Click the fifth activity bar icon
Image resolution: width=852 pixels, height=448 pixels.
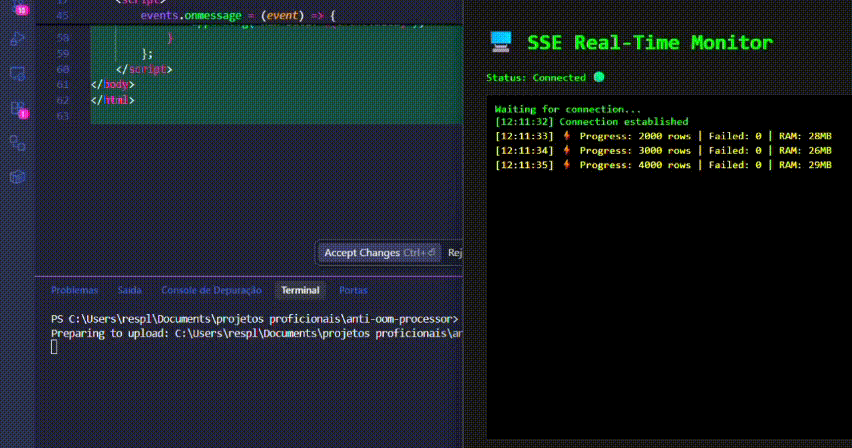(17, 142)
